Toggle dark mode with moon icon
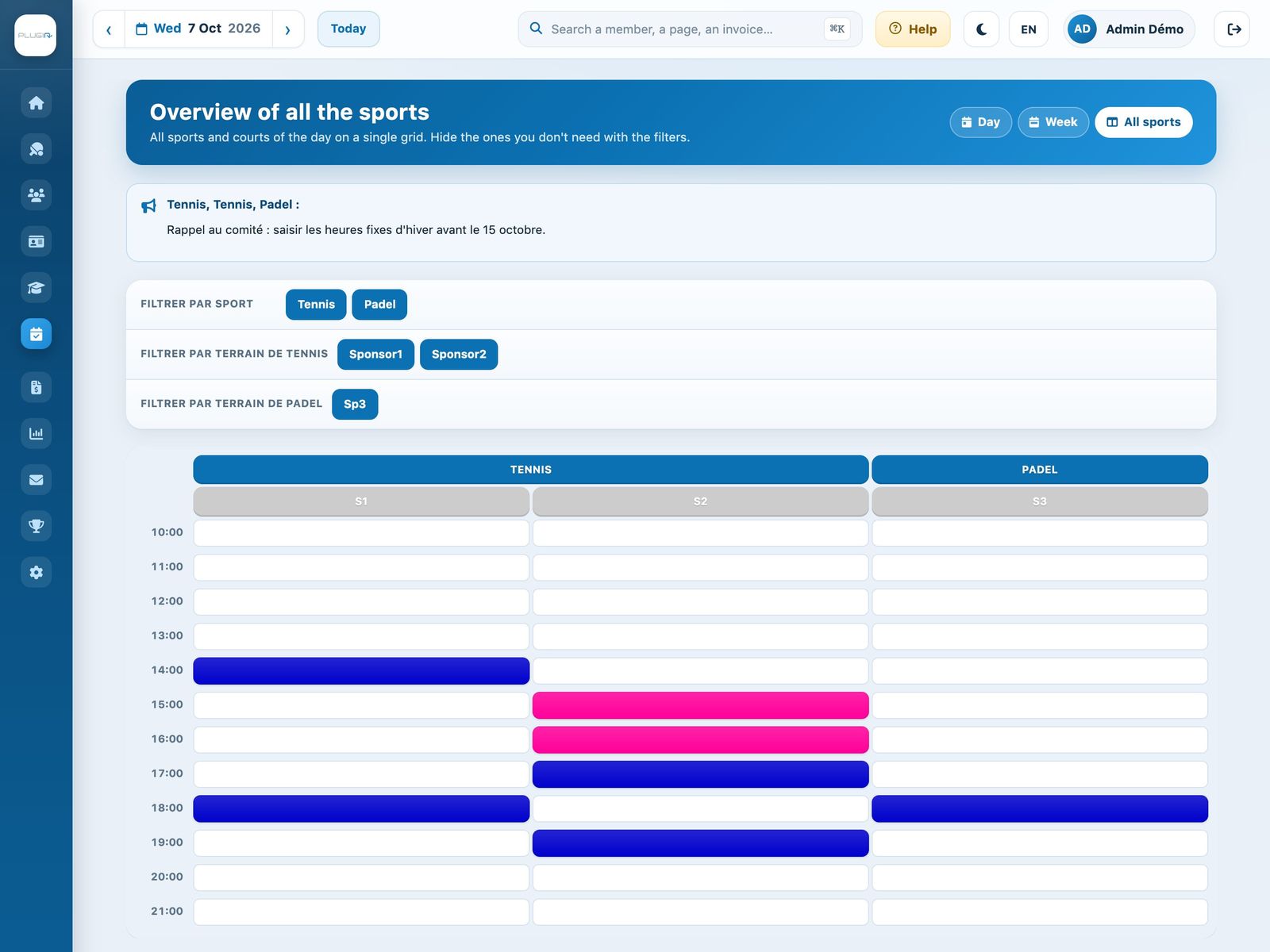The height and width of the screenshot is (952, 1270). pyautogui.click(x=981, y=29)
